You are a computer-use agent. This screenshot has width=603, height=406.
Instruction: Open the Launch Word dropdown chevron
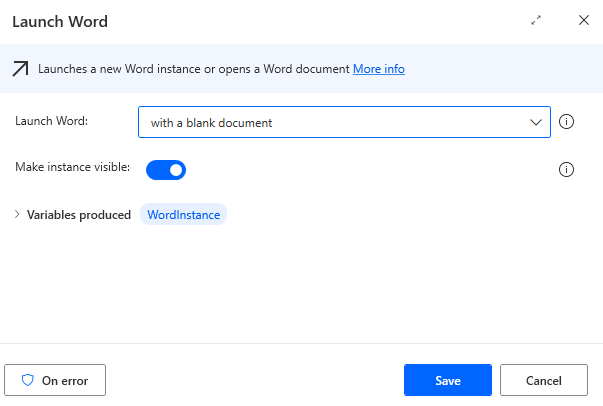click(534, 122)
